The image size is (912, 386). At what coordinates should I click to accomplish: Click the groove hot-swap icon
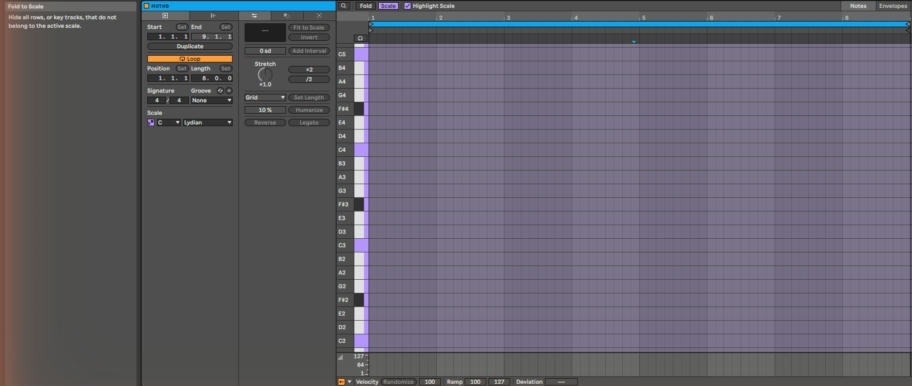click(x=220, y=91)
